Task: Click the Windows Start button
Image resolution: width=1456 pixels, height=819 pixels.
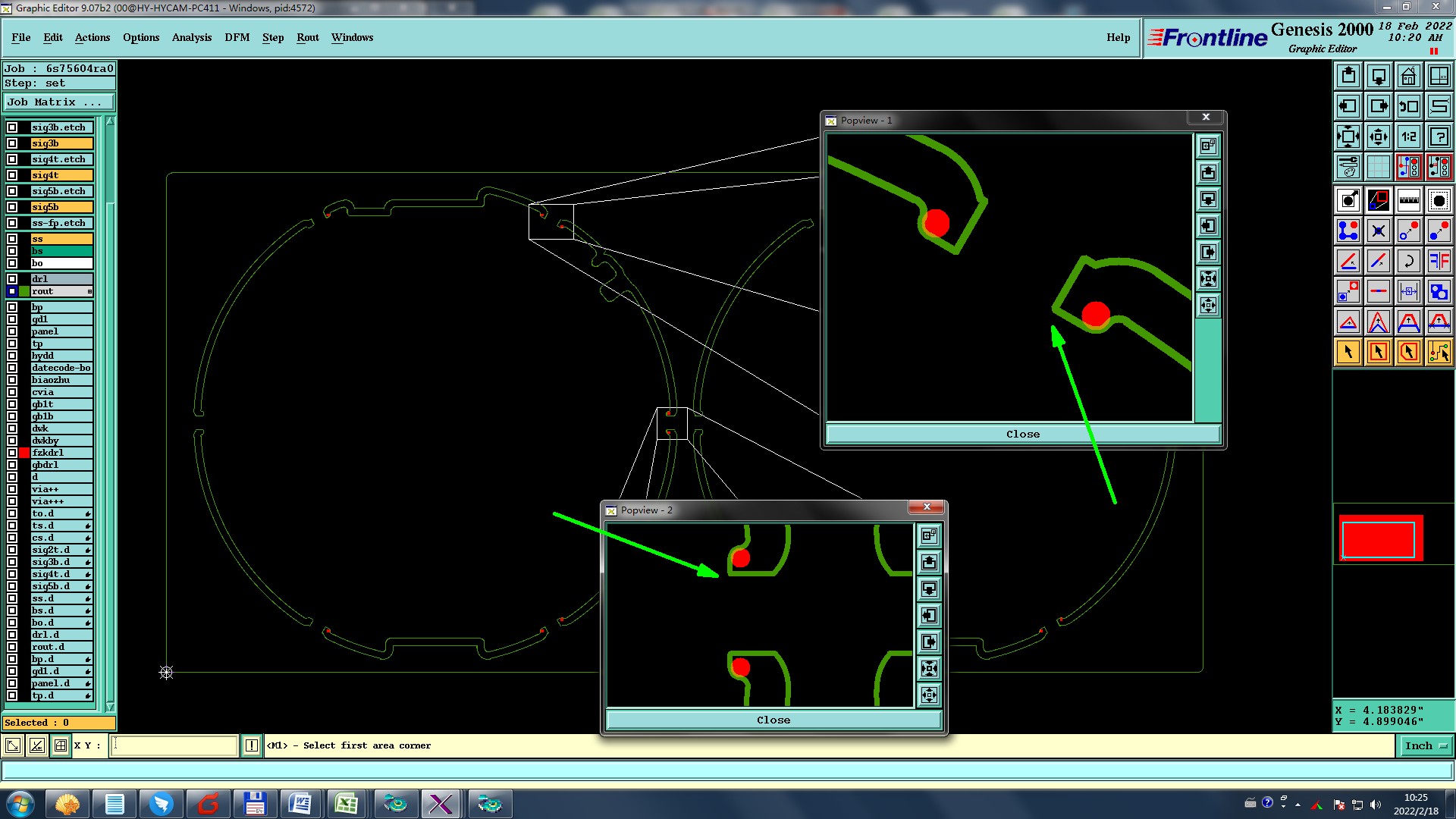Action: point(20,804)
